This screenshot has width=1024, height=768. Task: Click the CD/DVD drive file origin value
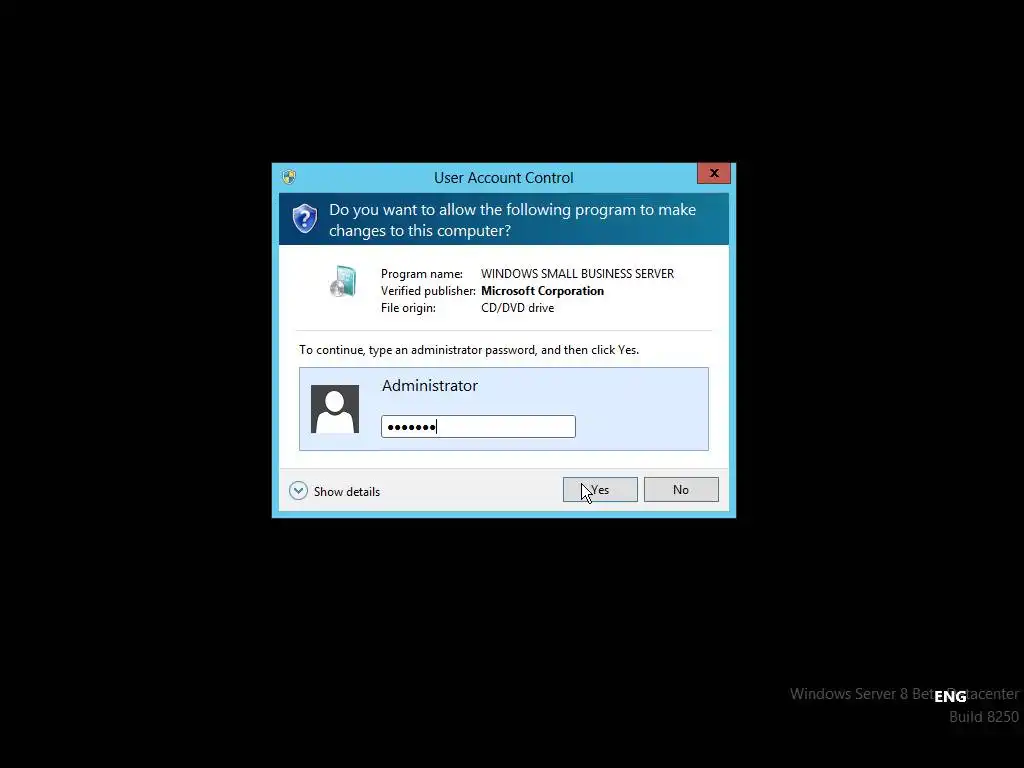pos(517,308)
